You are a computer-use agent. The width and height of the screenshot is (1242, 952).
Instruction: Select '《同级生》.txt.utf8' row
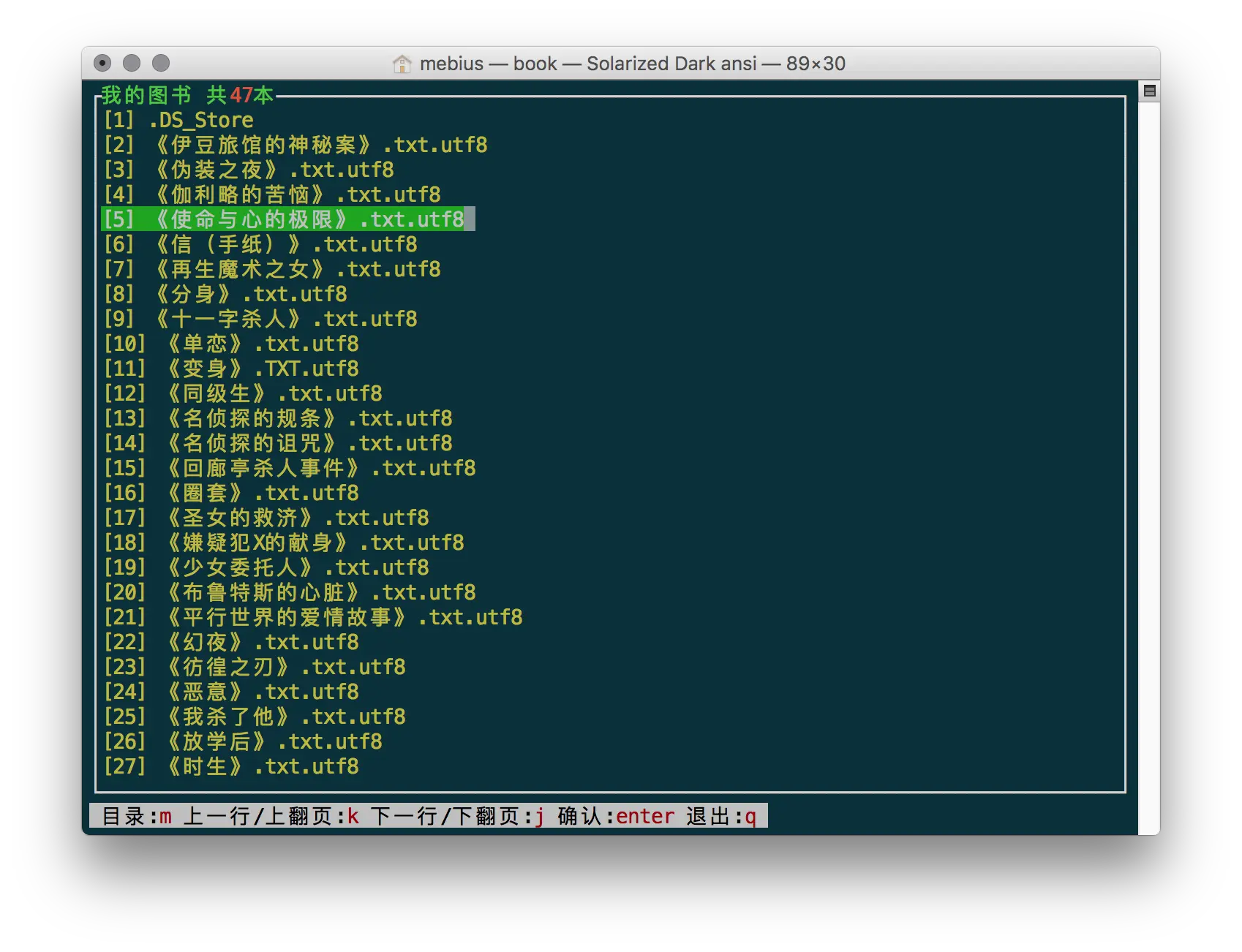tap(243, 393)
